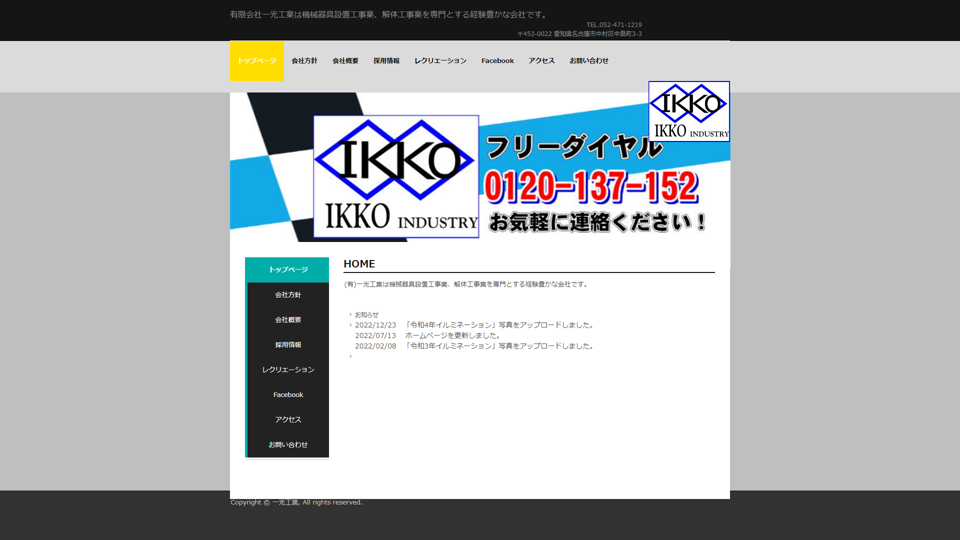Select the yellow トップページ tab in top navigation
The width and height of the screenshot is (960, 540).
pyautogui.click(x=257, y=61)
